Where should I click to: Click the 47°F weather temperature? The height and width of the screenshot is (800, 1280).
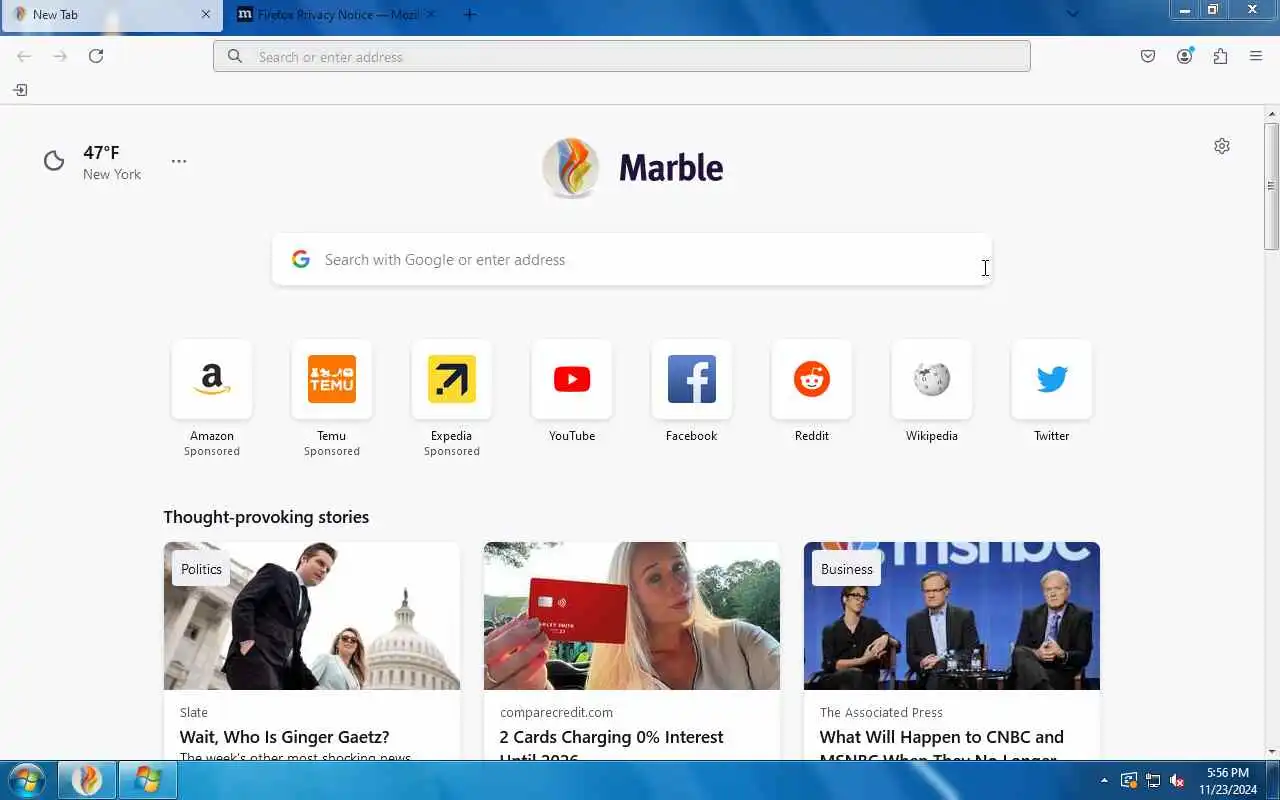[x=101, y=153]
